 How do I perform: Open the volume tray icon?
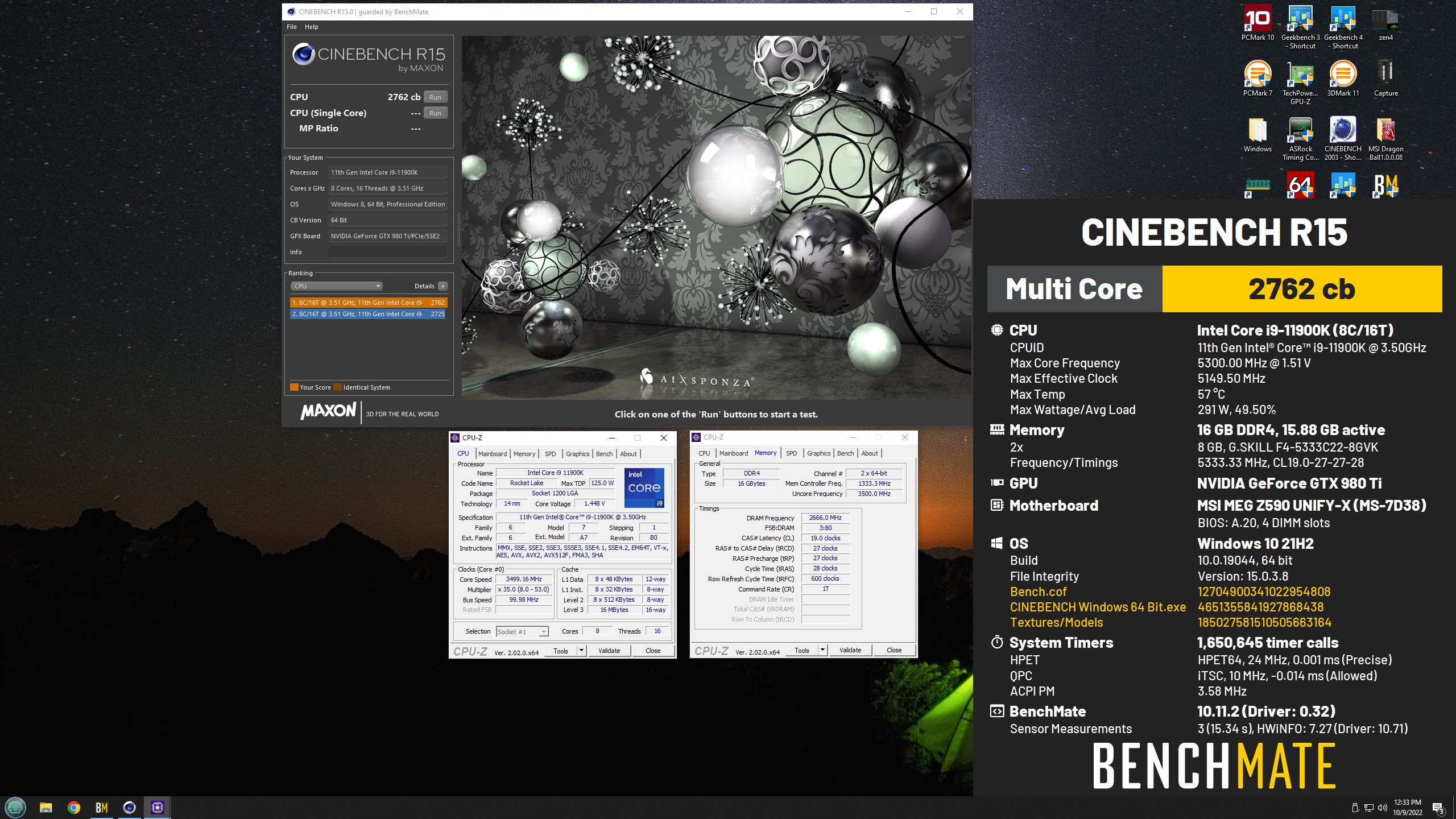(x=1382, y=808)
